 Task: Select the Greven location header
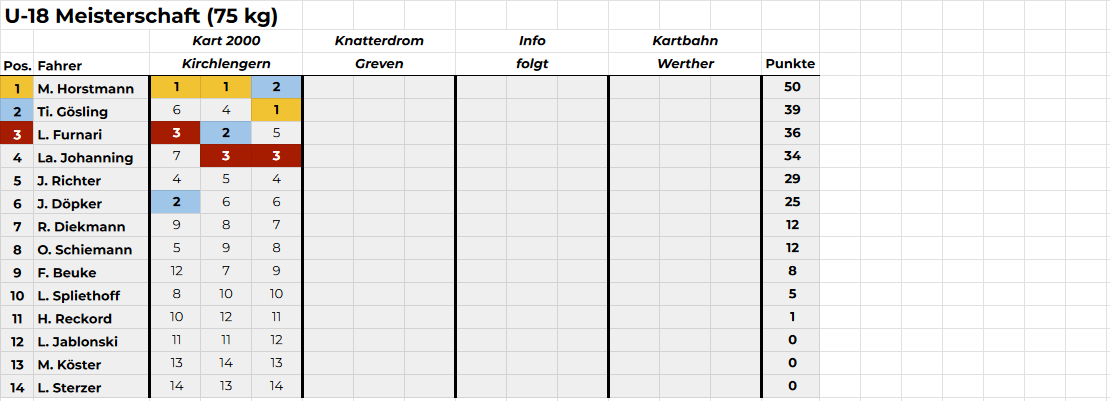point(379,64)
